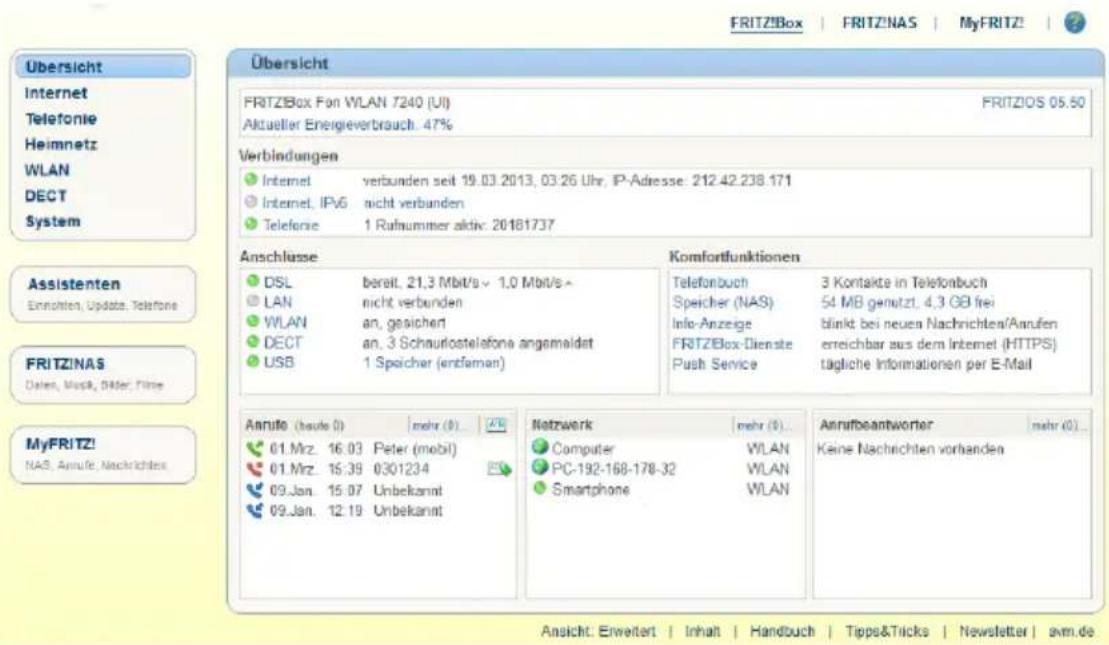Open the WLAN link under Anschlüsse

(285, 322)
